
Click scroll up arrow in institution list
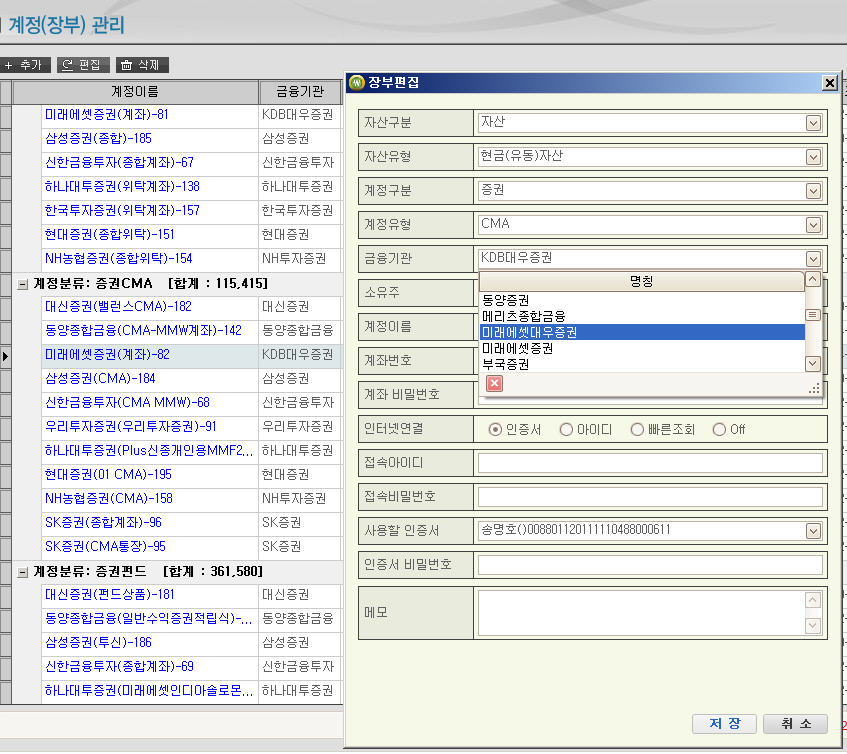pyautogui.click(x=813, y=280)
